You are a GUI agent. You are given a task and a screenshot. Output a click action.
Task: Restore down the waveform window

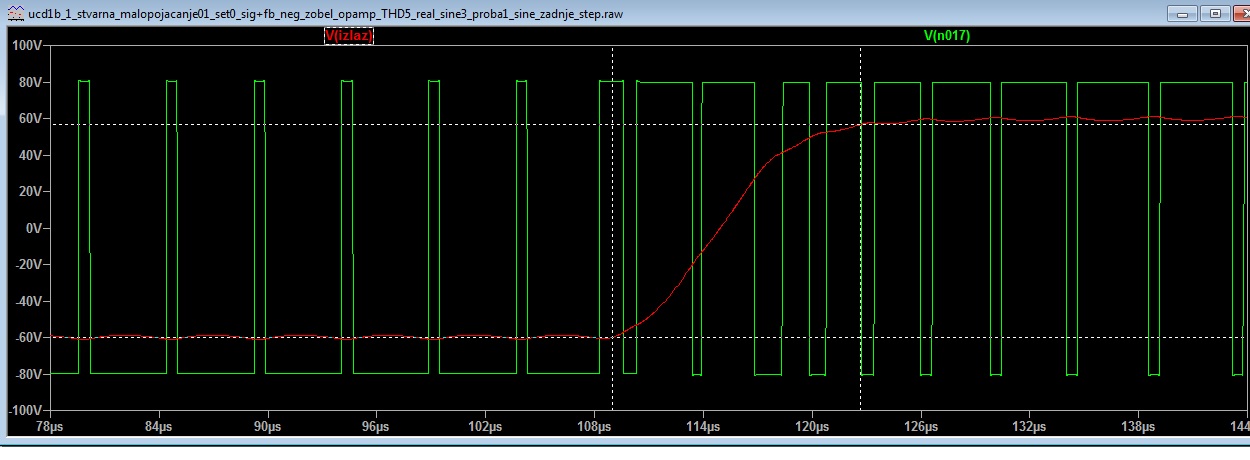click(x=1214, y=13)
